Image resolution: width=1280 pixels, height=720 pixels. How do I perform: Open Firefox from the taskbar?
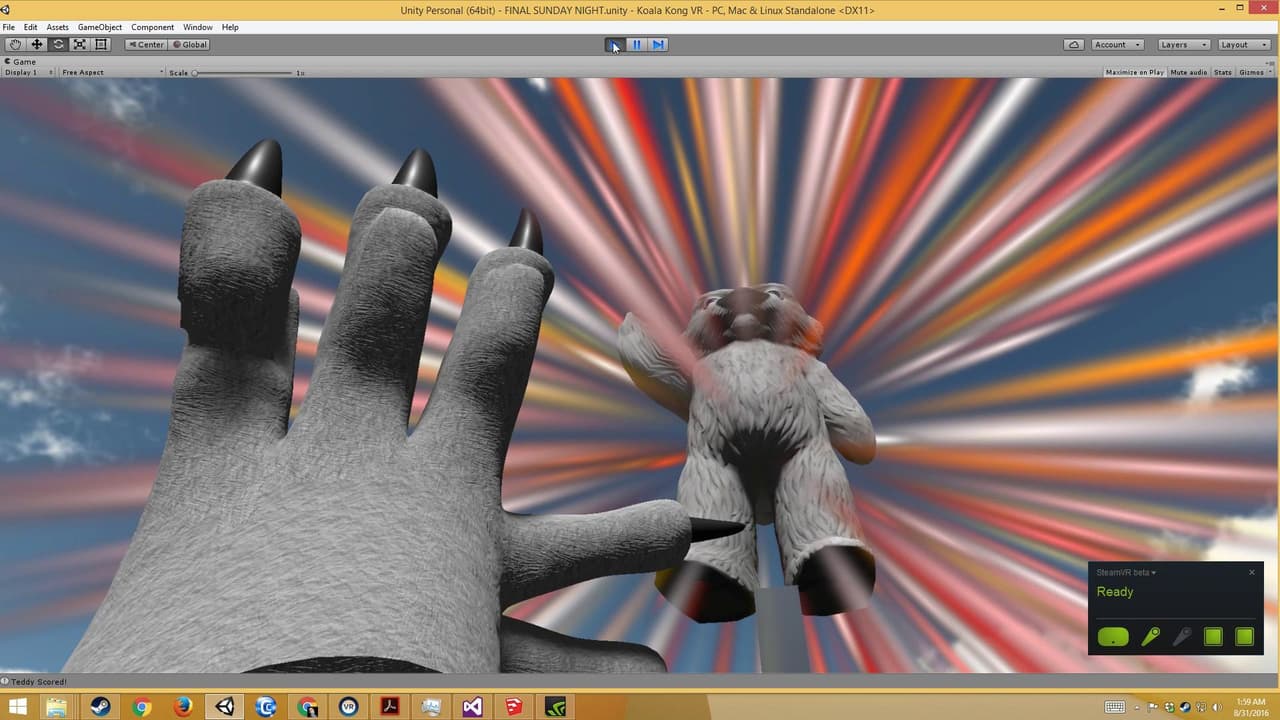click(x=183, y=707)
